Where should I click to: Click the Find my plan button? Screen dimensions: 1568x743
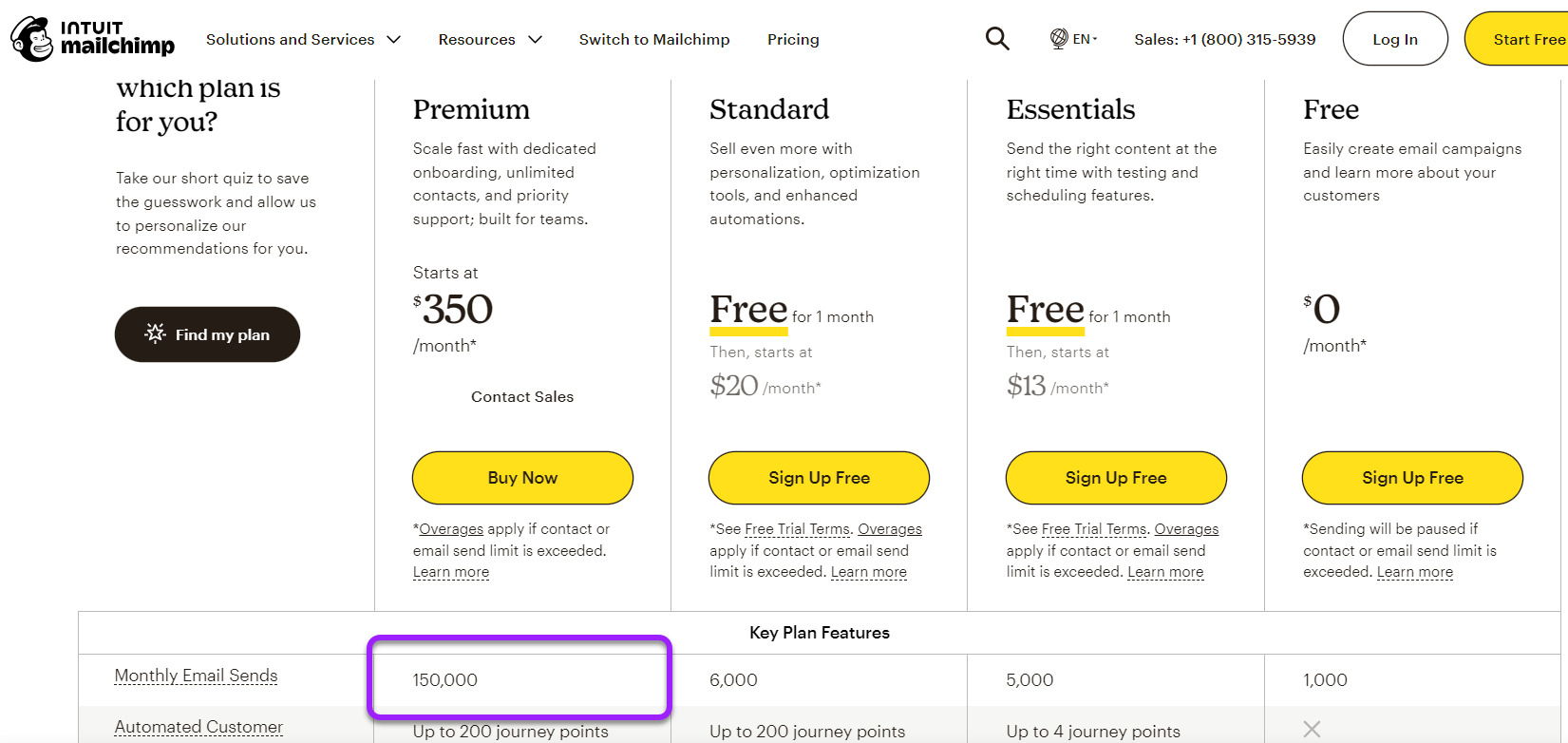(x=207, y=334)
